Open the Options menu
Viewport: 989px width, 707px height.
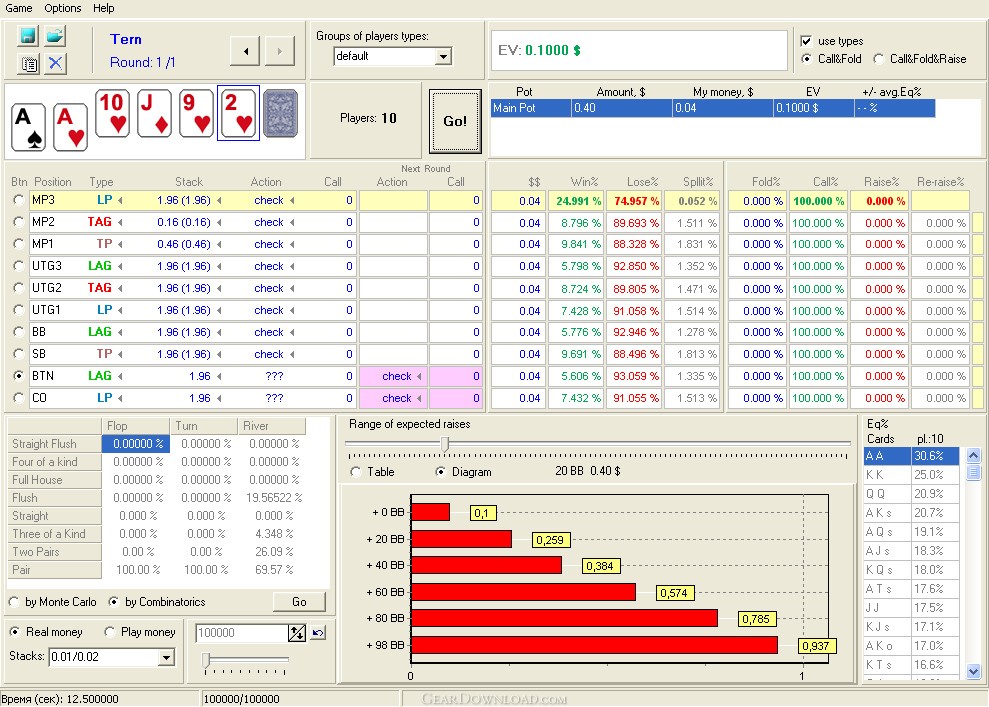tap(62, 8)
